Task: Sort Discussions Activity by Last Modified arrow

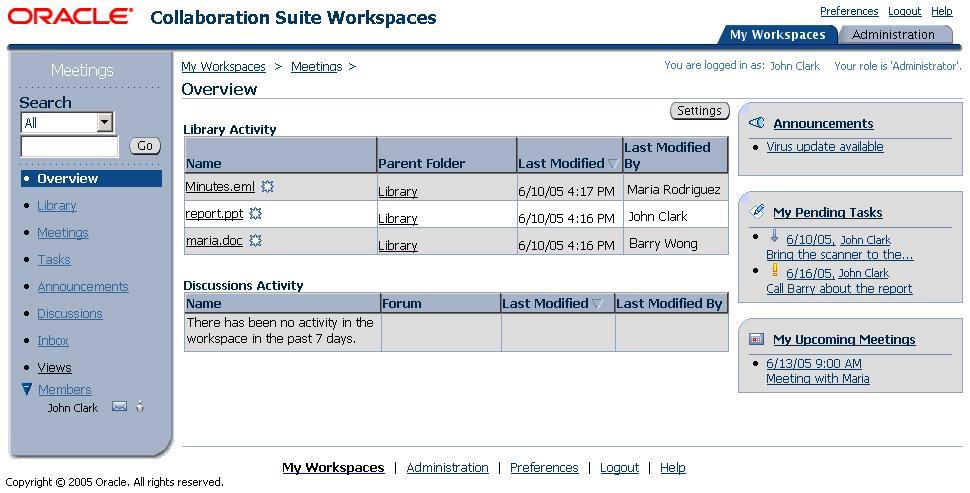Action: click(x=597, y=304)
